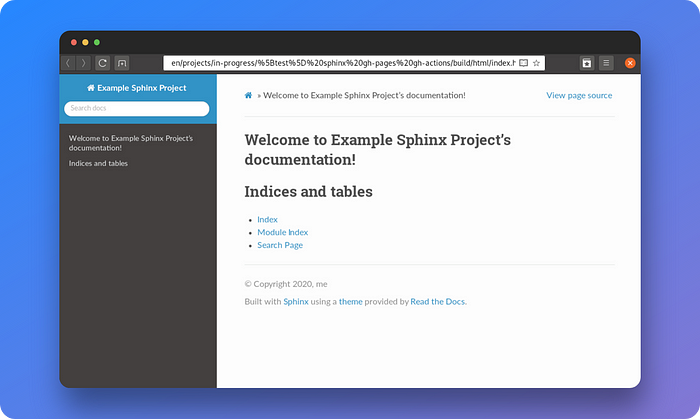Click the breadcrumb home icon

(x=248, y=95)
